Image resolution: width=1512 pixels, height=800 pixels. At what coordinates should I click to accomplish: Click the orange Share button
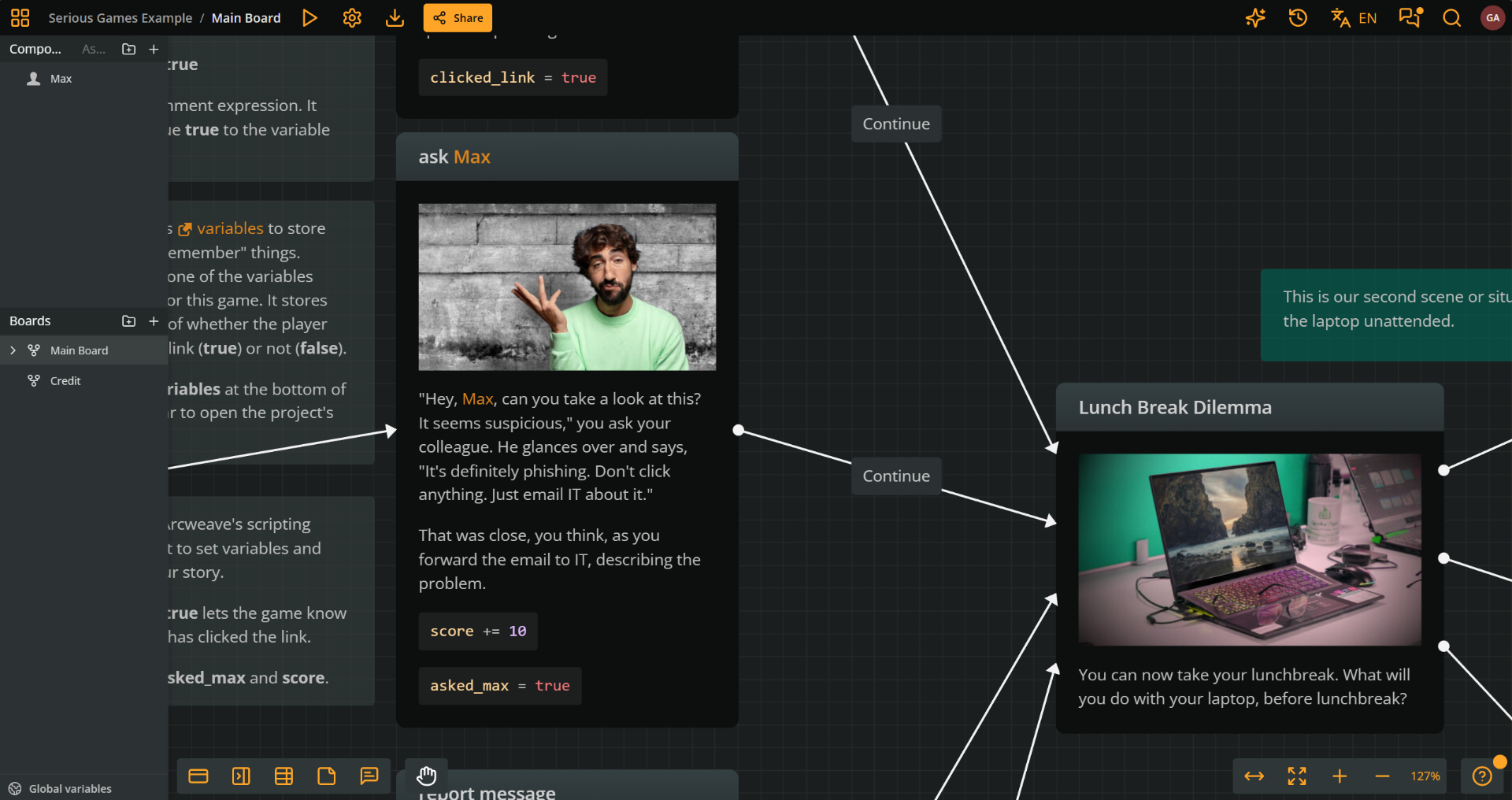click(x=458, y=18)
